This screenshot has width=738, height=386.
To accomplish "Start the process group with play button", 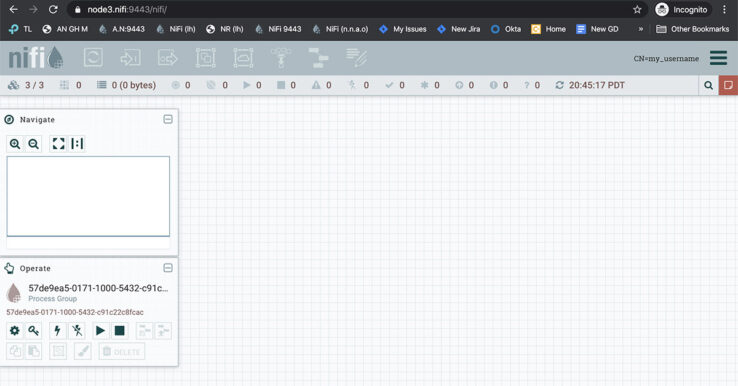I will [x=100, y=330].
